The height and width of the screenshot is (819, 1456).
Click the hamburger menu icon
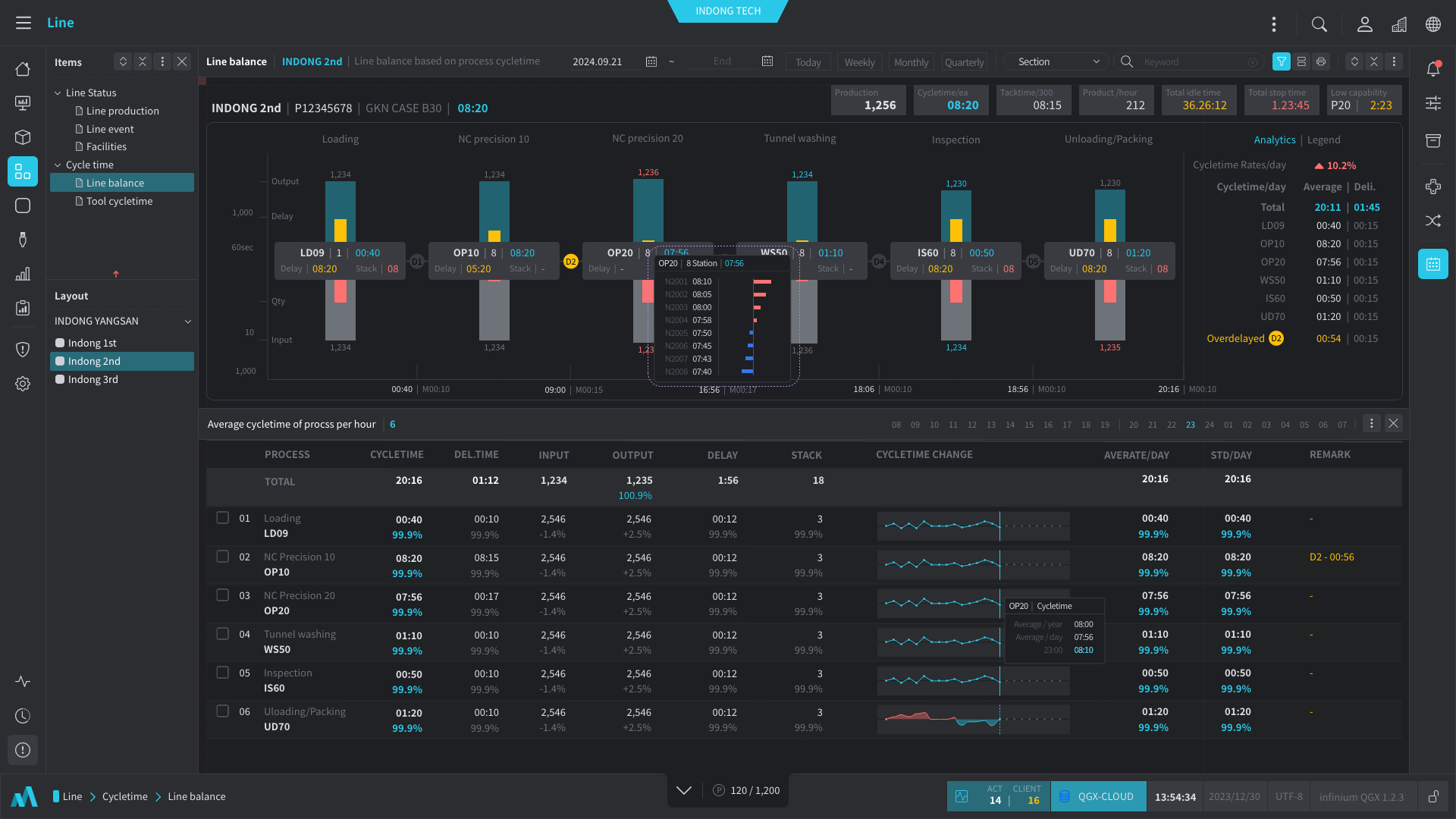click(x=24, y=23)
